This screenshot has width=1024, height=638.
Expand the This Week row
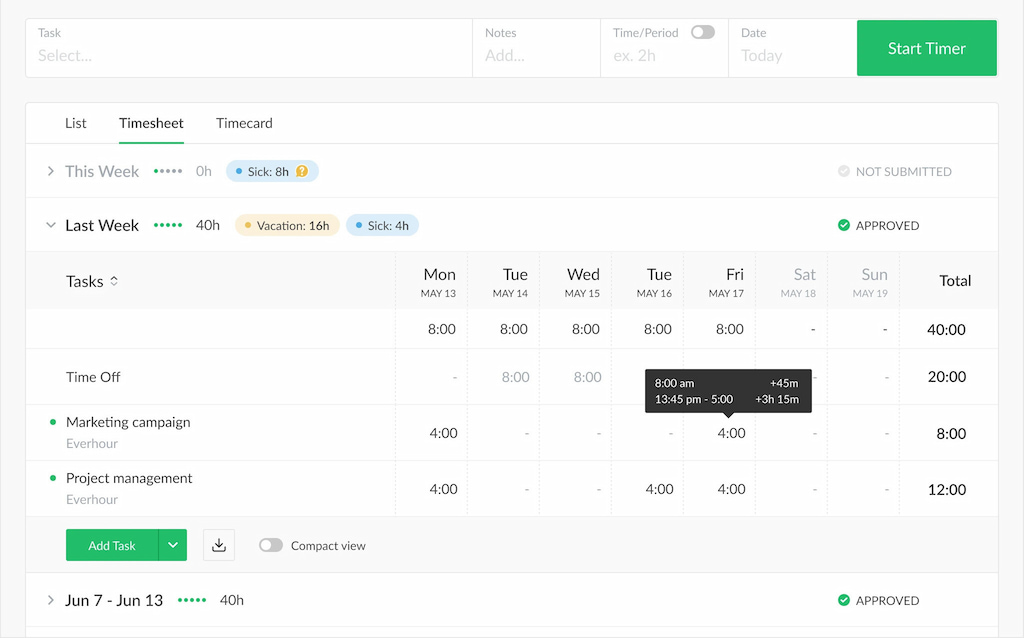click(x=51, y=171)
